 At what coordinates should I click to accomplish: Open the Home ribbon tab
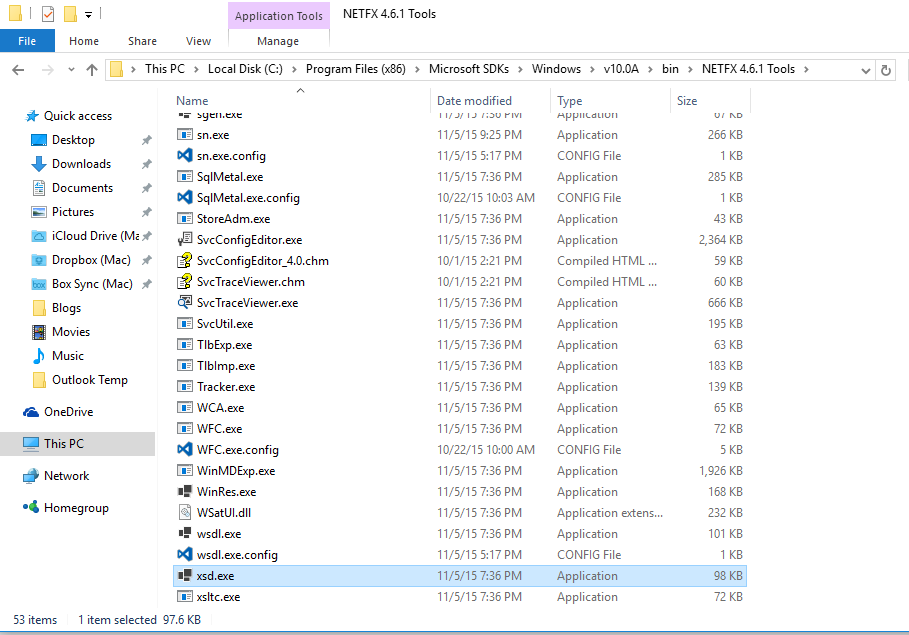click(84, 41)
